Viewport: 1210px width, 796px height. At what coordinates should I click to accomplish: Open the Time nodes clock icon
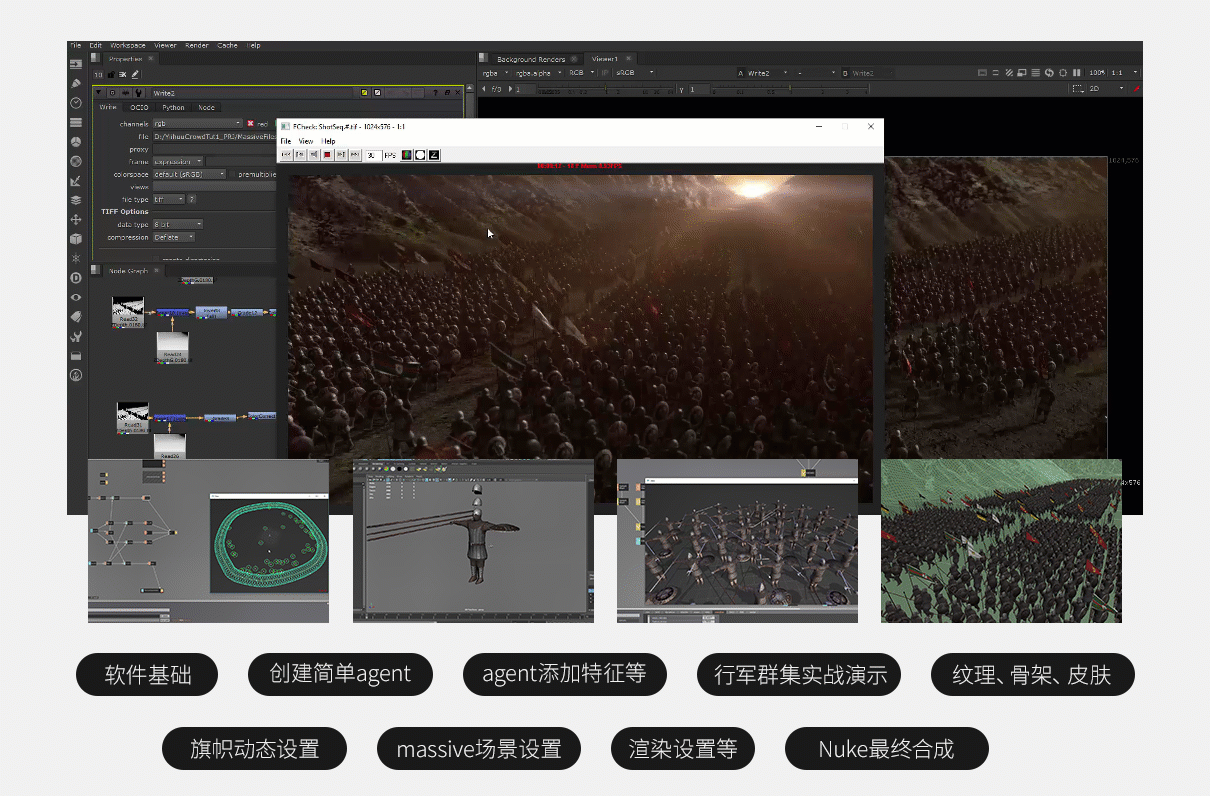click(x=76, y=103)
